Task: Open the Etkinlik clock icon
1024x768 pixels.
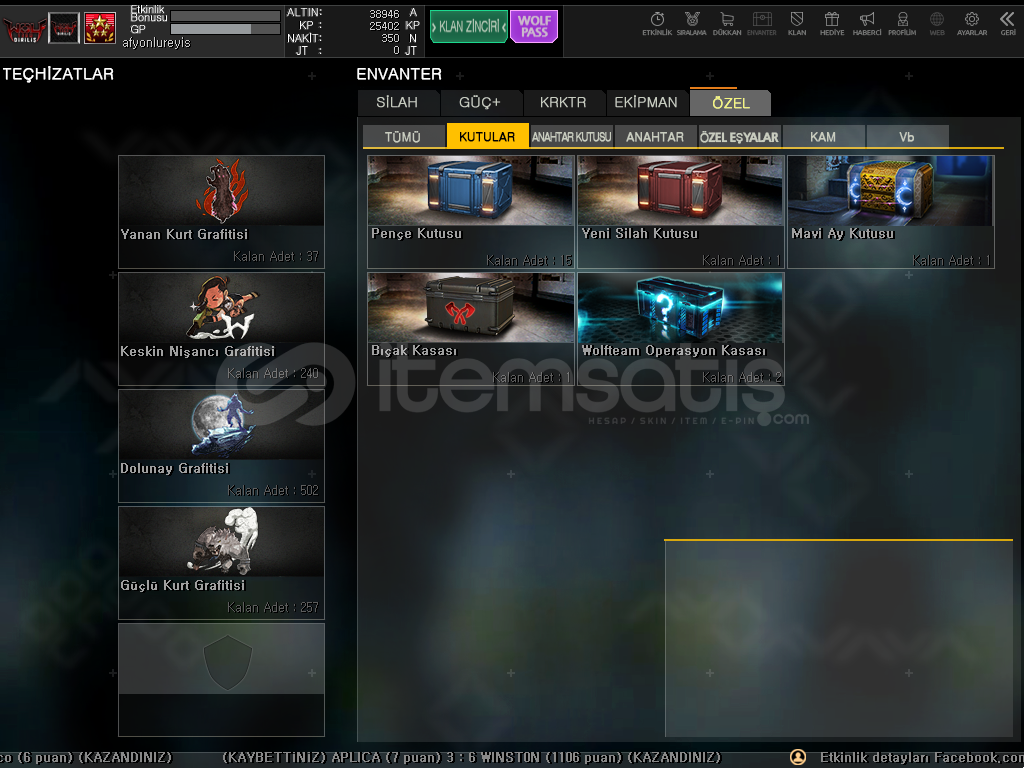Action: [x=657, y=24]
